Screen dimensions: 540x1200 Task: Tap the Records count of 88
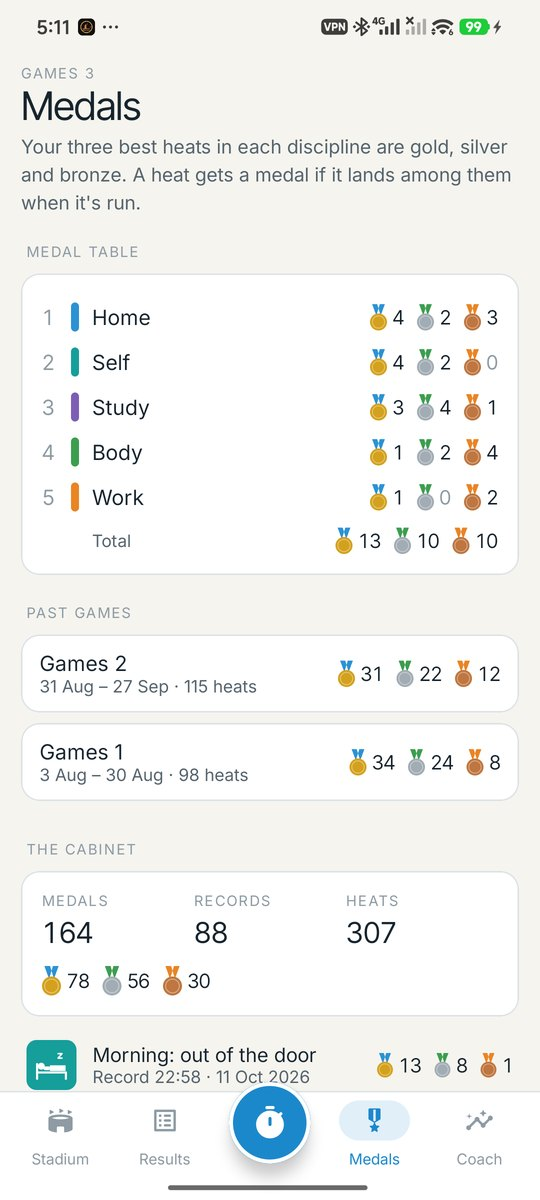click(211, 933)
